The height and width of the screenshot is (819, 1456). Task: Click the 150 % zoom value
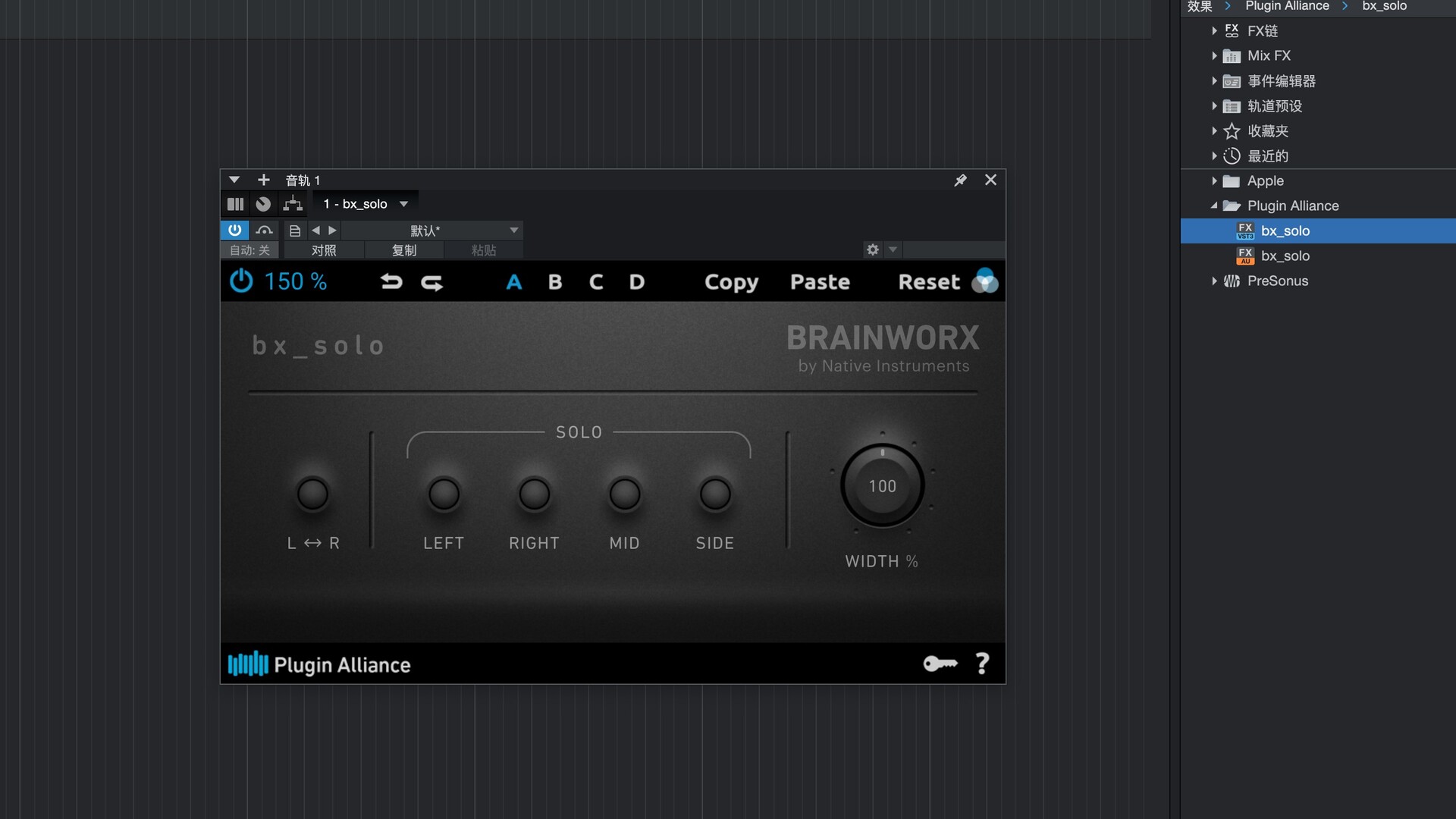295,281
